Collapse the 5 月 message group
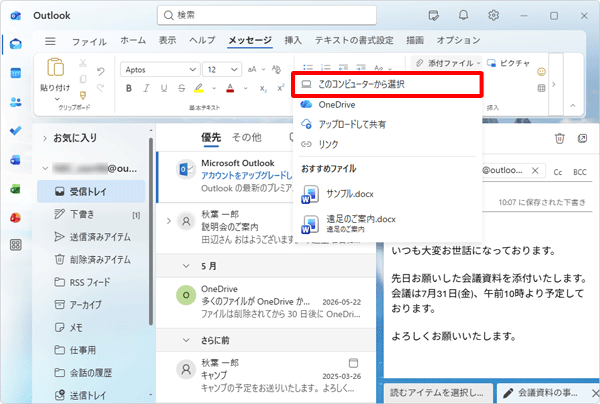 186,266
